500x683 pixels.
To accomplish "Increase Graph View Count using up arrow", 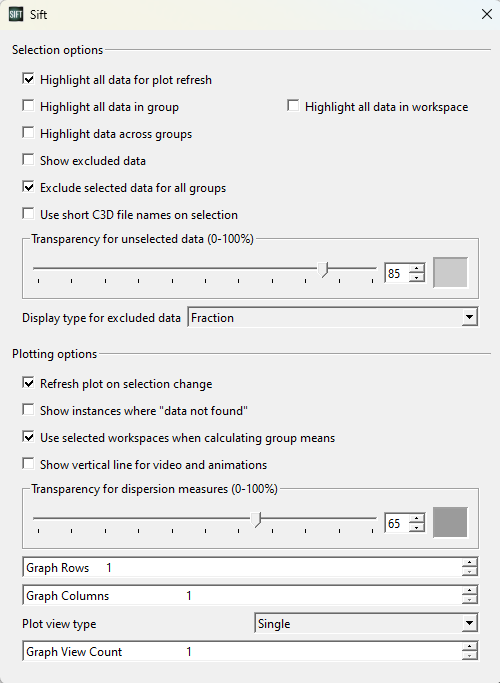I will pos(470,647).
